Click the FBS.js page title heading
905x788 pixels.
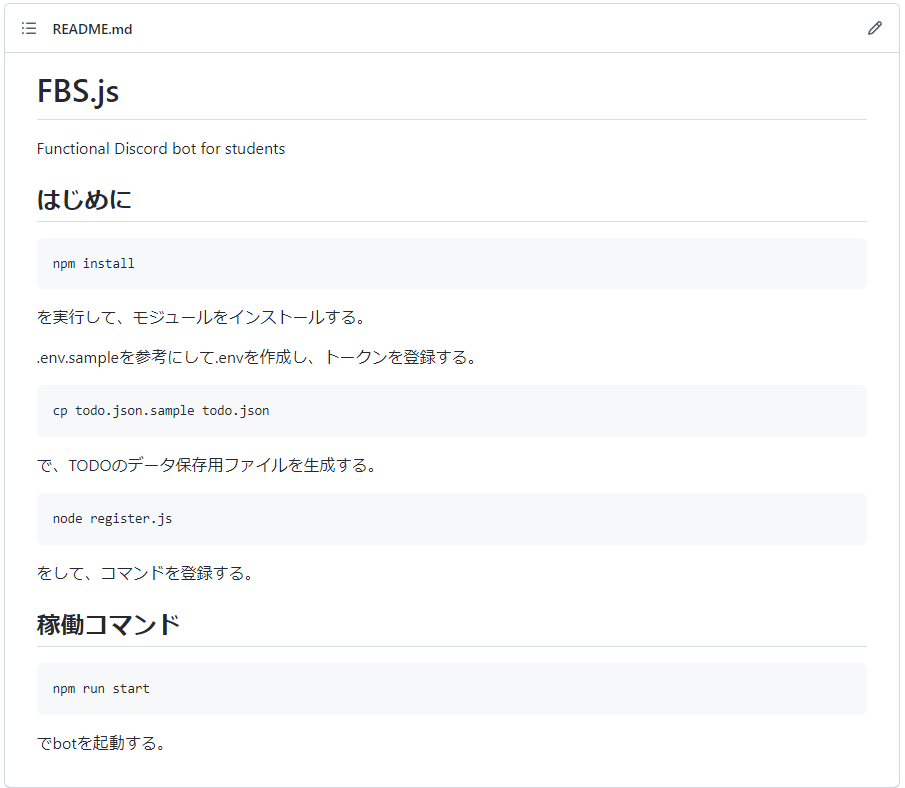pyautogui.click(x=77, y=91)
